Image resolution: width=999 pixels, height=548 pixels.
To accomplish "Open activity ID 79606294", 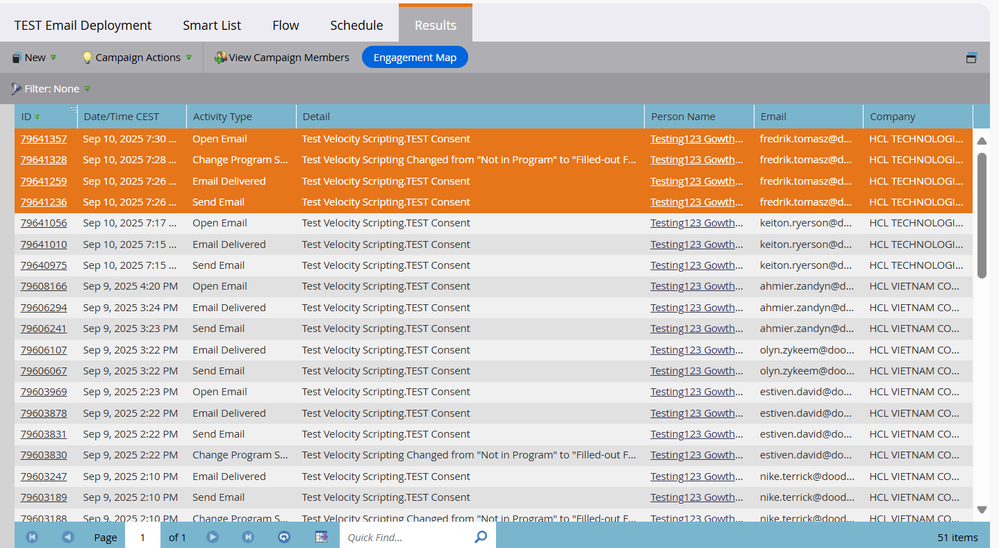I will (x=43, y=307).
